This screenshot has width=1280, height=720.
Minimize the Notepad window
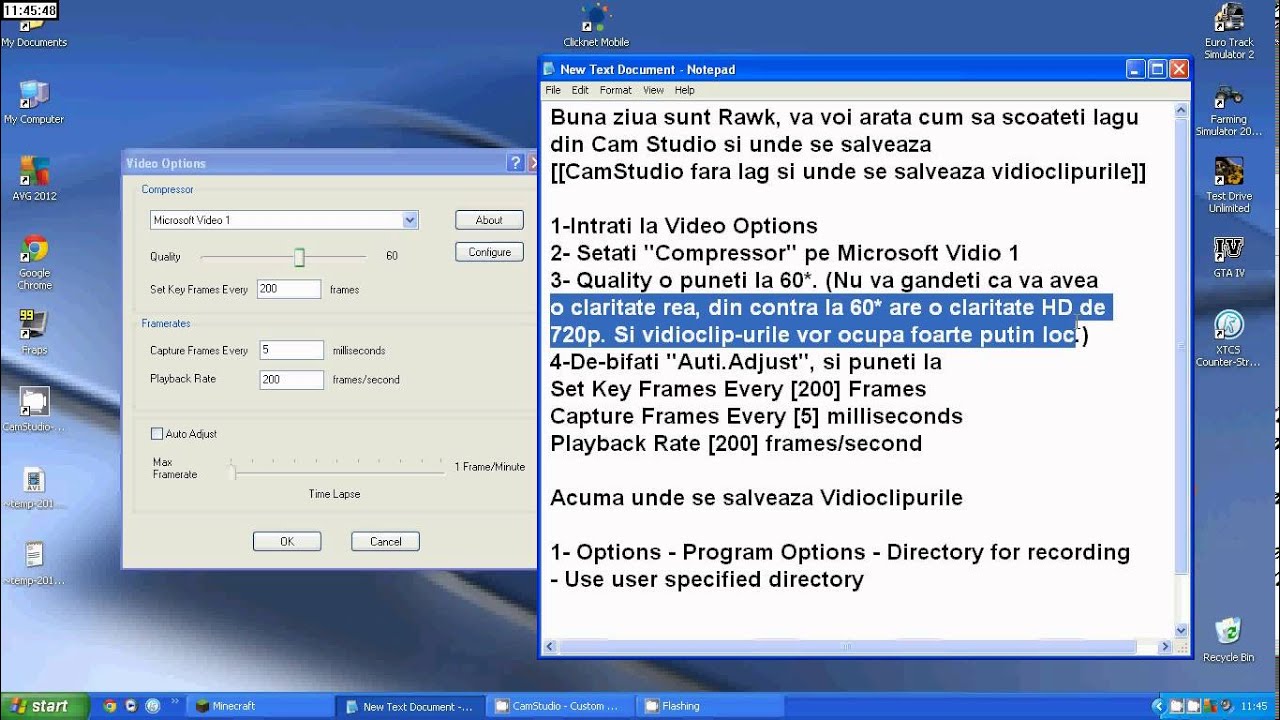pos(1135,69)
